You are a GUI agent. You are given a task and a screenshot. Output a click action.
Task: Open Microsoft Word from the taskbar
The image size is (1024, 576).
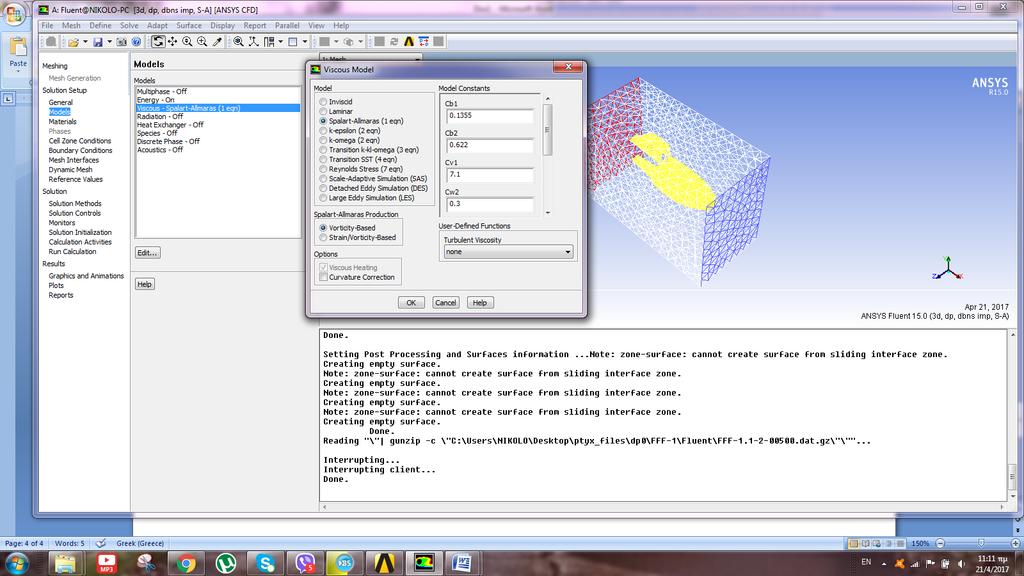[x=462, y=563]
